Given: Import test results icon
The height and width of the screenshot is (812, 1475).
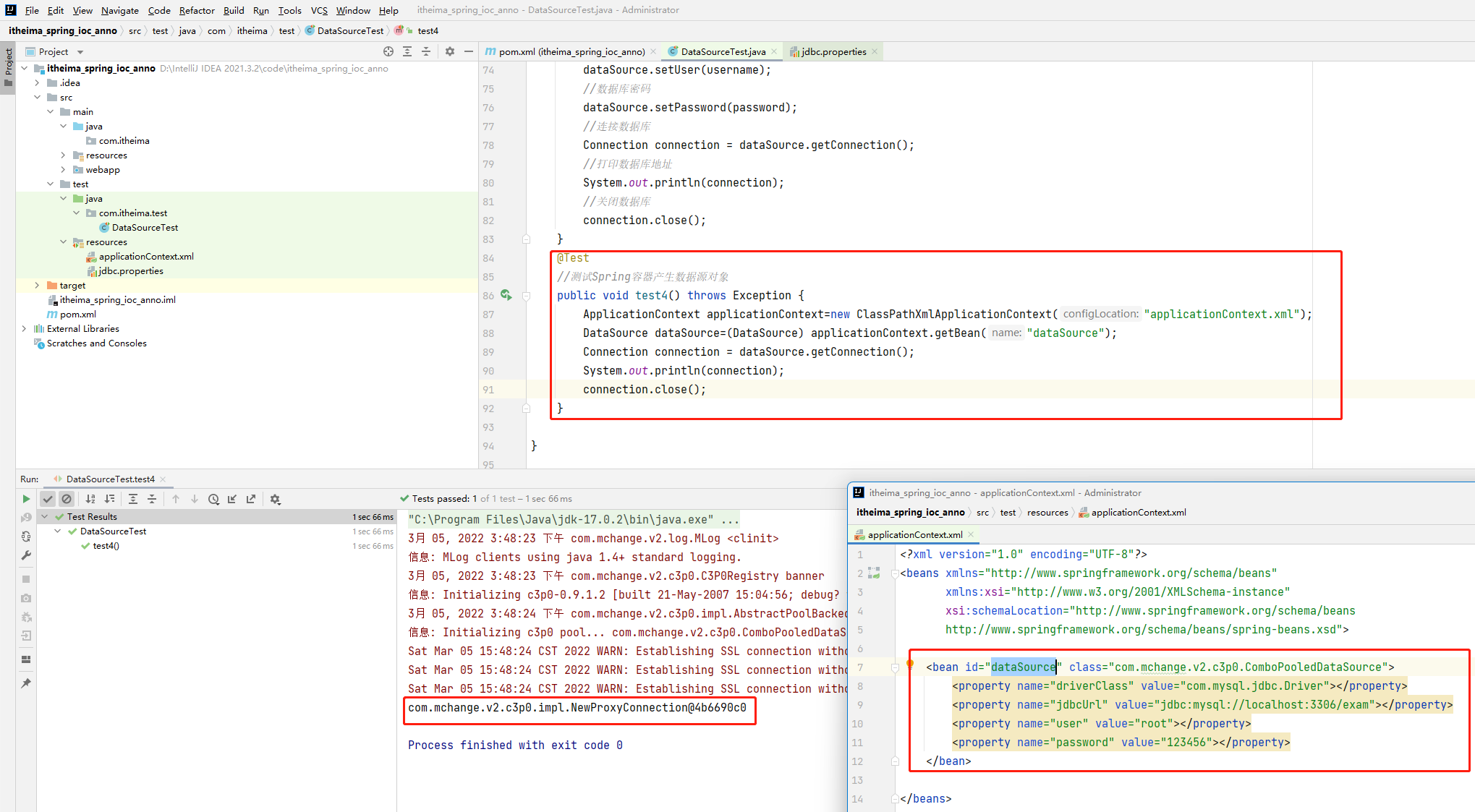Looking at the screenshot, I should [x=232, y=499].
